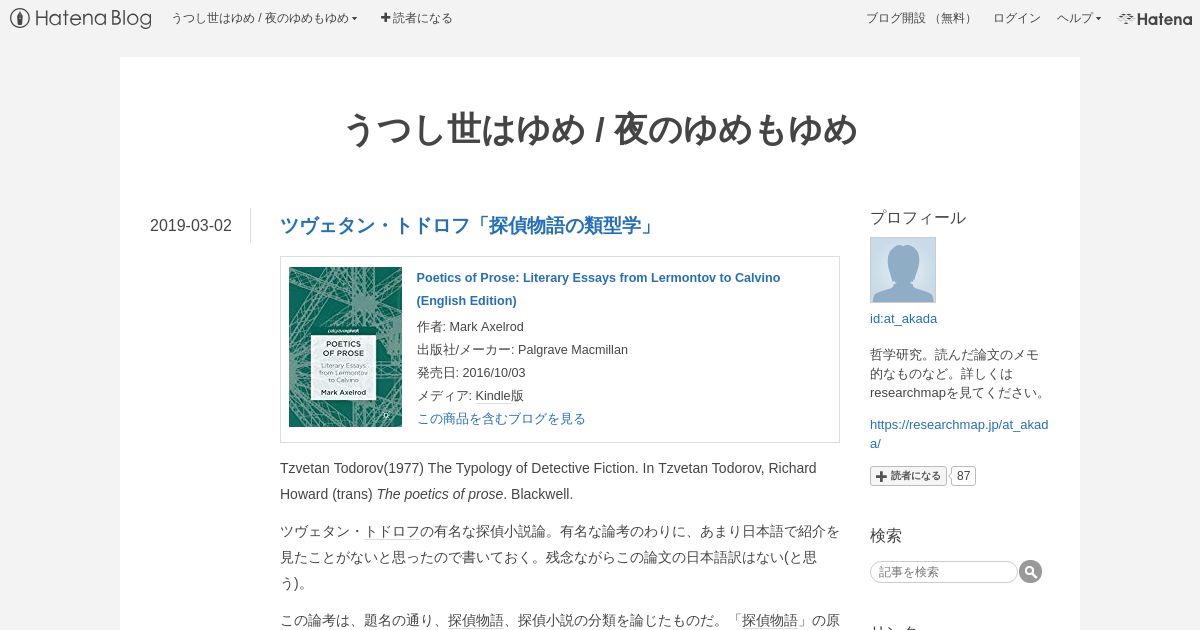Click the 検索 sidebar heading
Screen dimensions: 1200x630
886,536
